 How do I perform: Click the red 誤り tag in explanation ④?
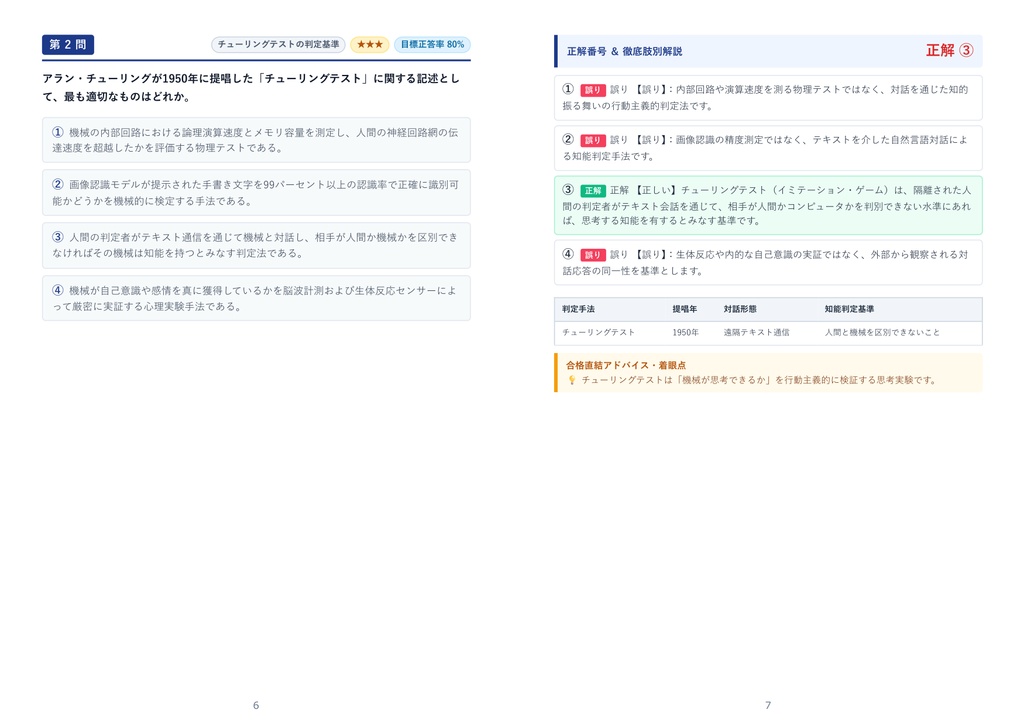pos(592,255)
